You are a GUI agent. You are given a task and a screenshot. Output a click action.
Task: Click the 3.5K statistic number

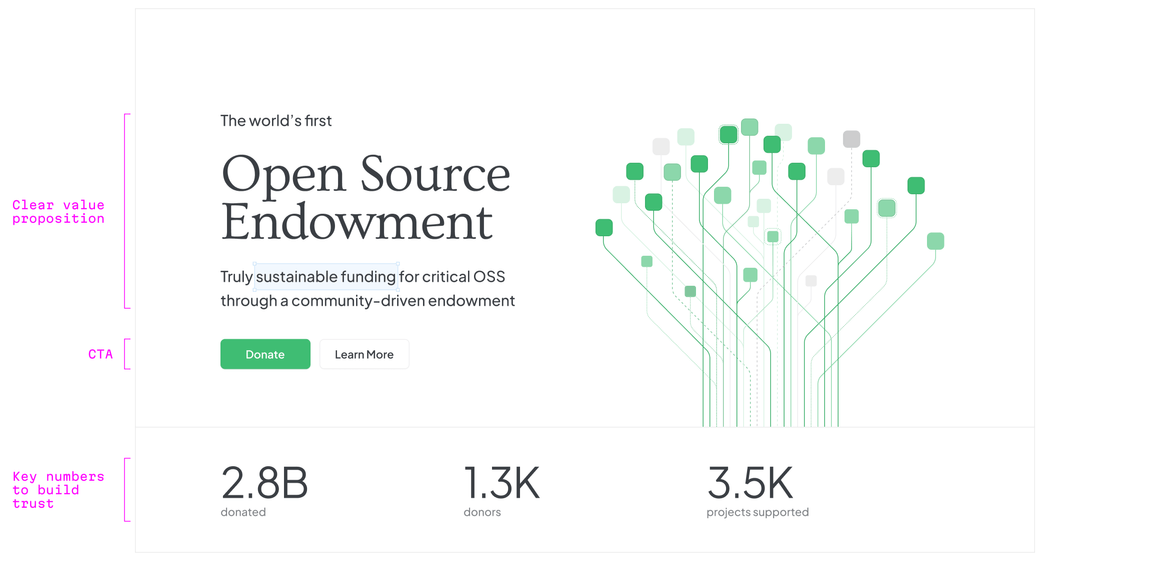point(749,483)
